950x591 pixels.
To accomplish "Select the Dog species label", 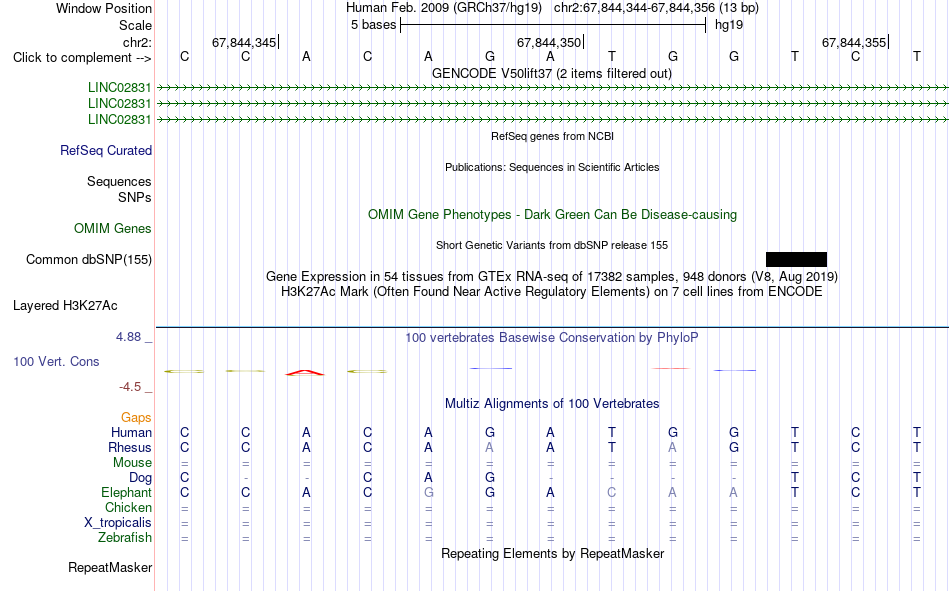I will pos(140,478).
